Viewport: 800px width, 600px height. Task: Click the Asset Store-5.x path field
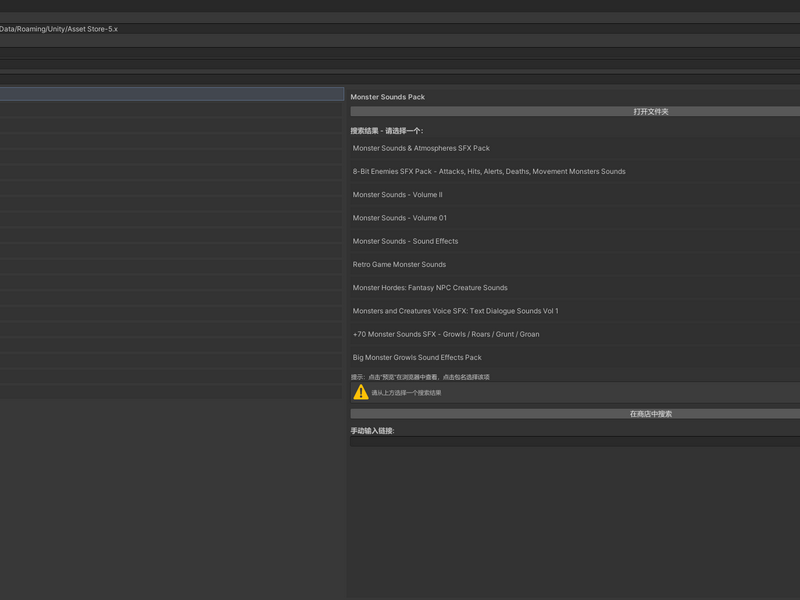[400, 29]
